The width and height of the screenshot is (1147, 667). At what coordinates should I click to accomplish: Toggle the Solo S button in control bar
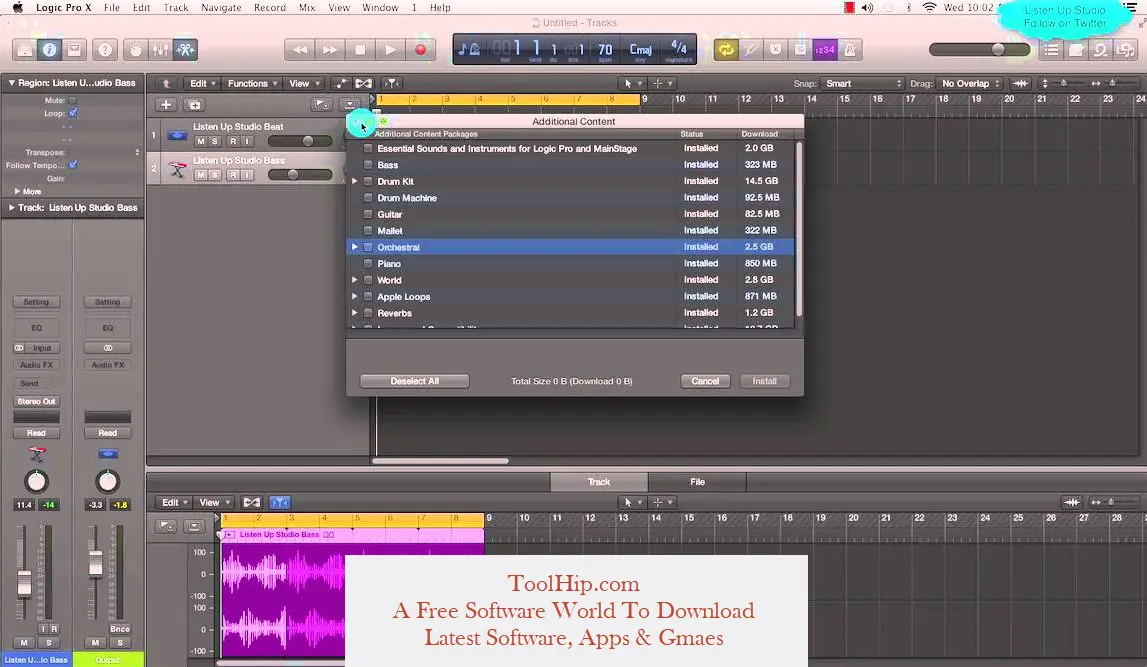[x=800, y=50]
